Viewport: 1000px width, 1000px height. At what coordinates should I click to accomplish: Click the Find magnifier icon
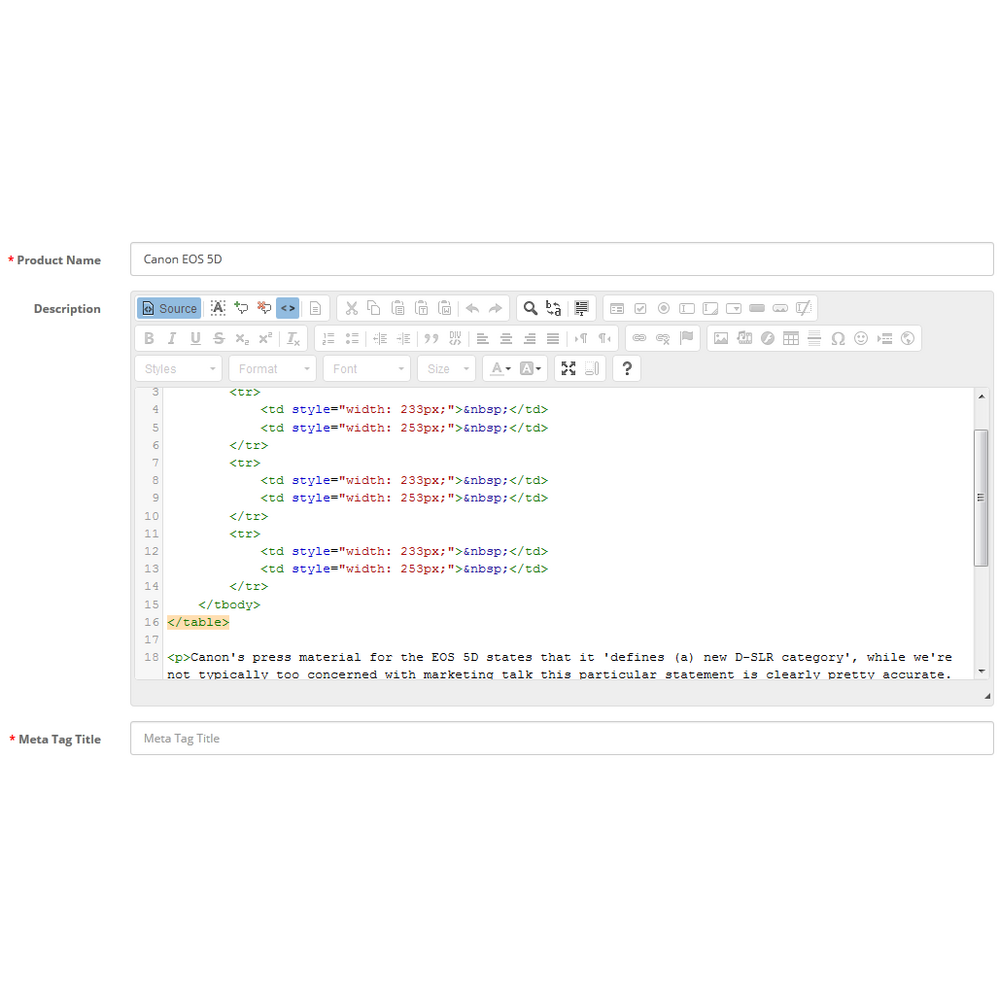pos(530,309)
